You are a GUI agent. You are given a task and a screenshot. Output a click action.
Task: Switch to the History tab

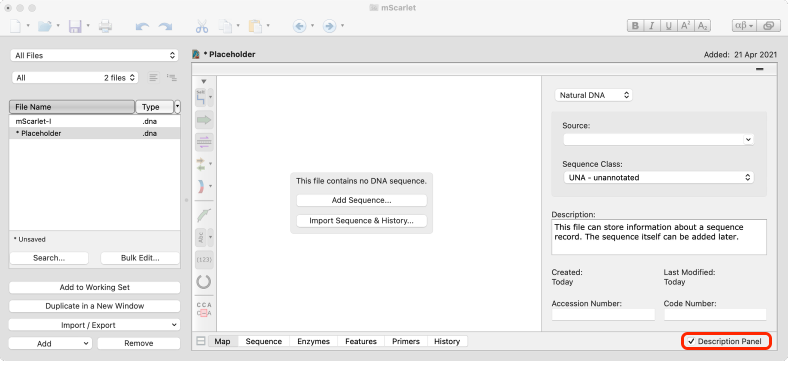tap(447, 341)
